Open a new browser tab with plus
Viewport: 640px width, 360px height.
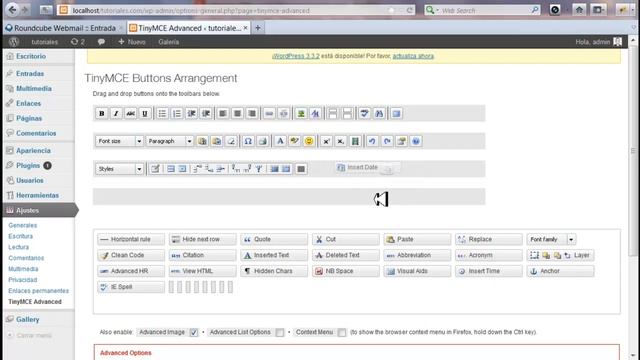pos(258,28)
